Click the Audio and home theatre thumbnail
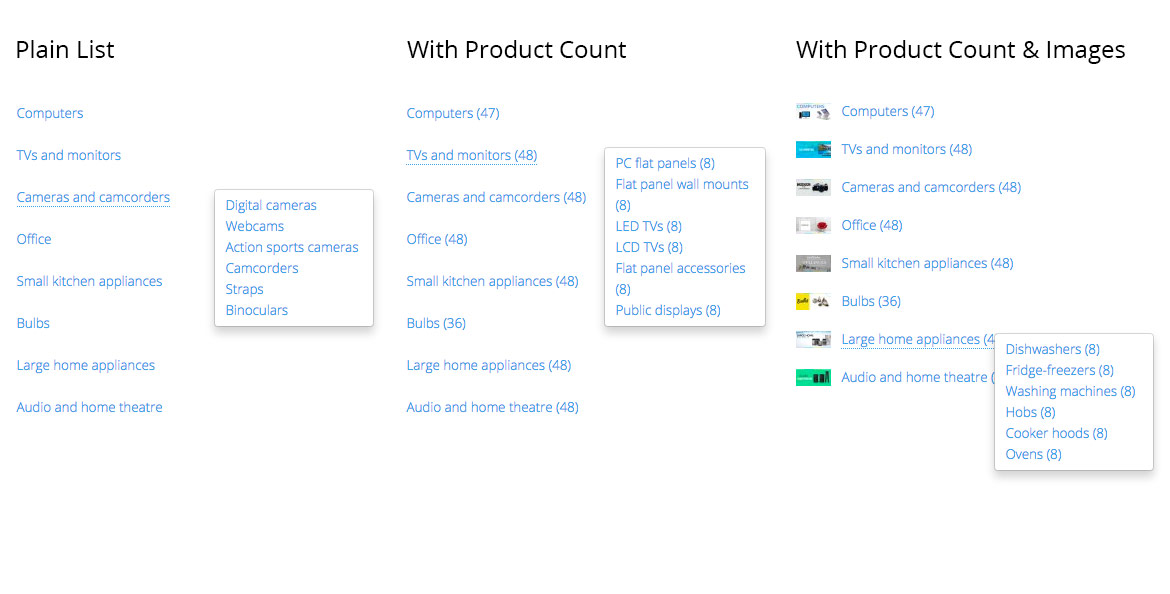Screen dimensions: 1170x594 pyautogui.click(x=813, y=378)
